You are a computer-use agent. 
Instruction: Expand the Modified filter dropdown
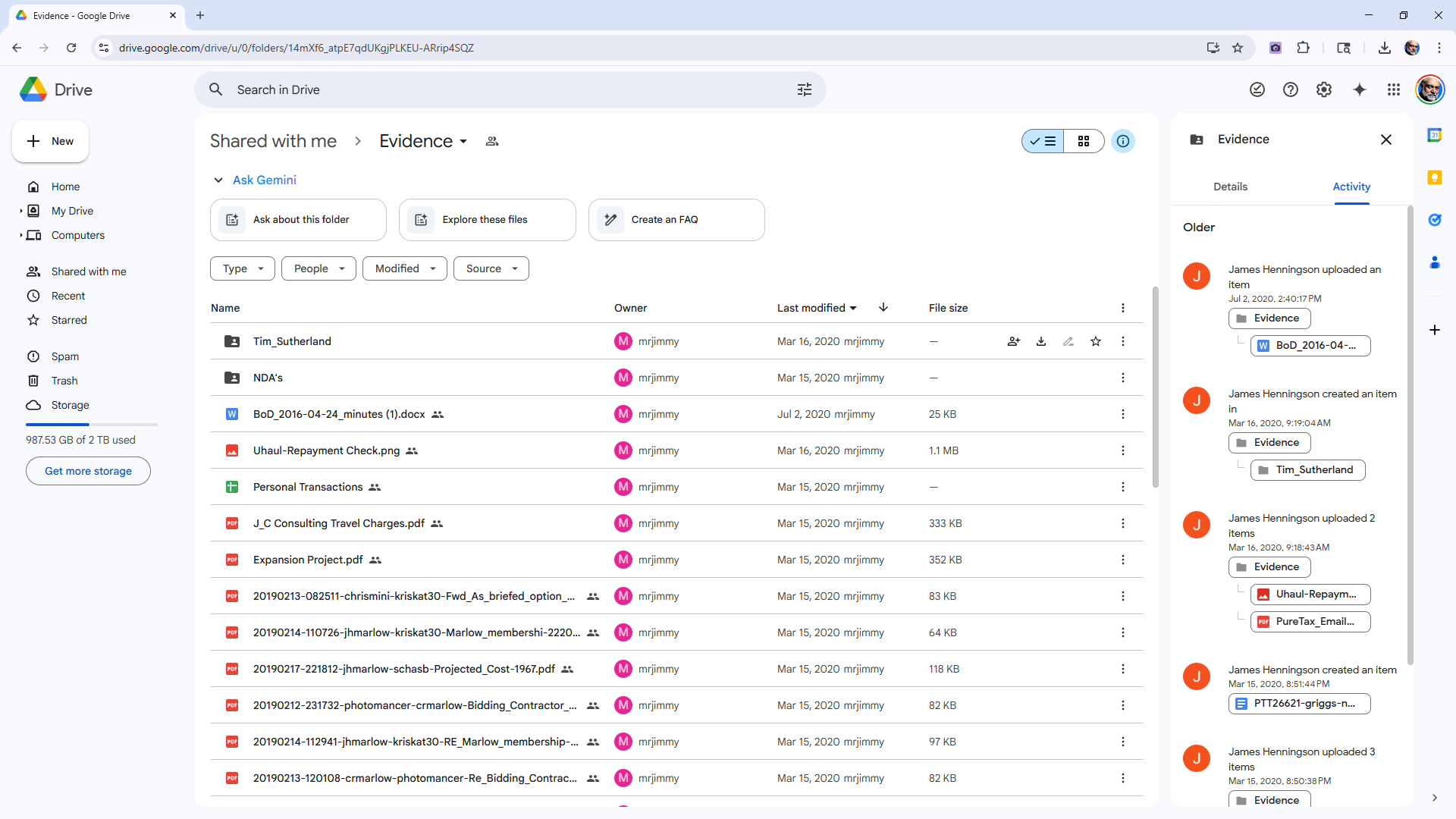point(405,268)
